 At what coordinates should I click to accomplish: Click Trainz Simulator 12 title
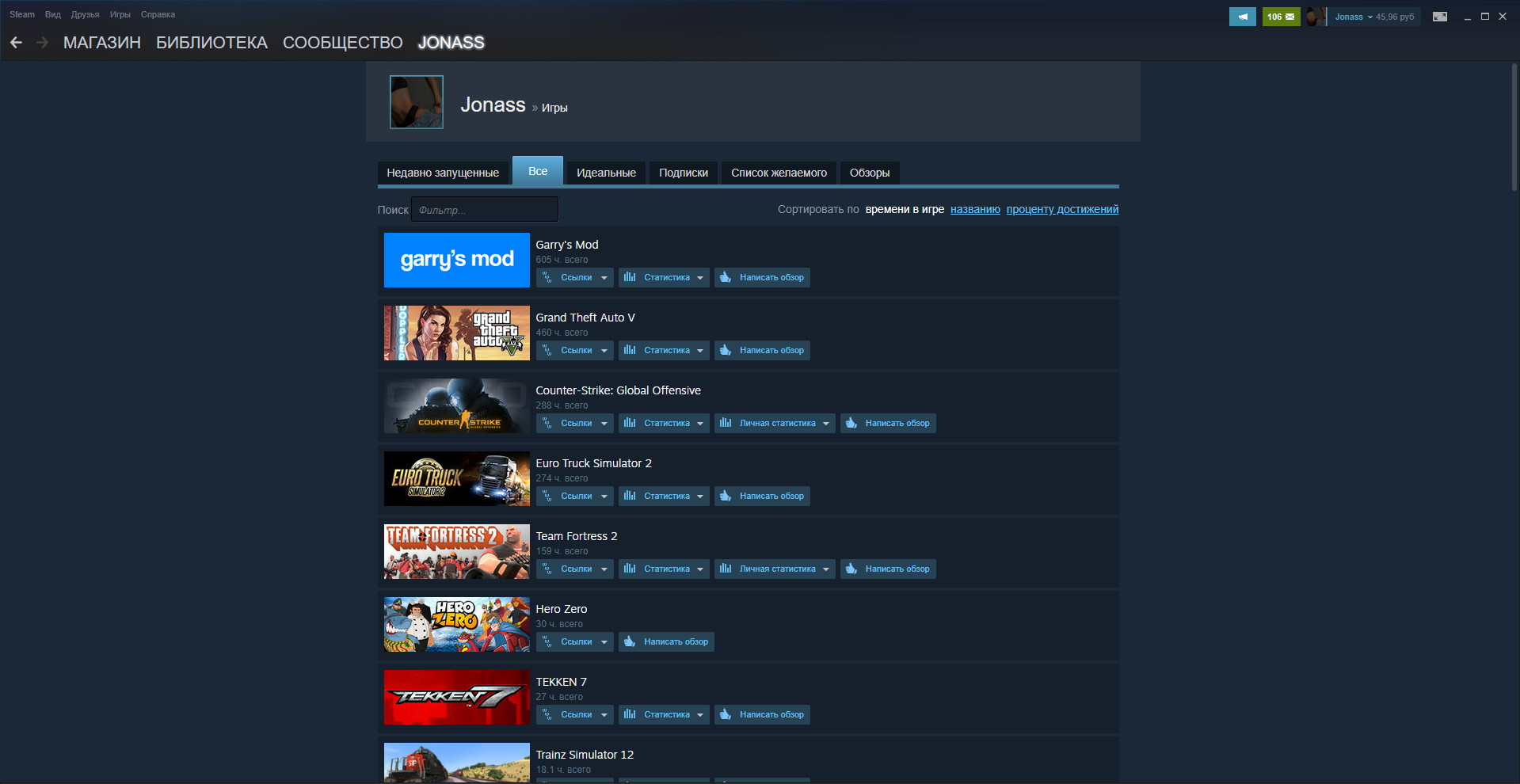pos(585,755)
